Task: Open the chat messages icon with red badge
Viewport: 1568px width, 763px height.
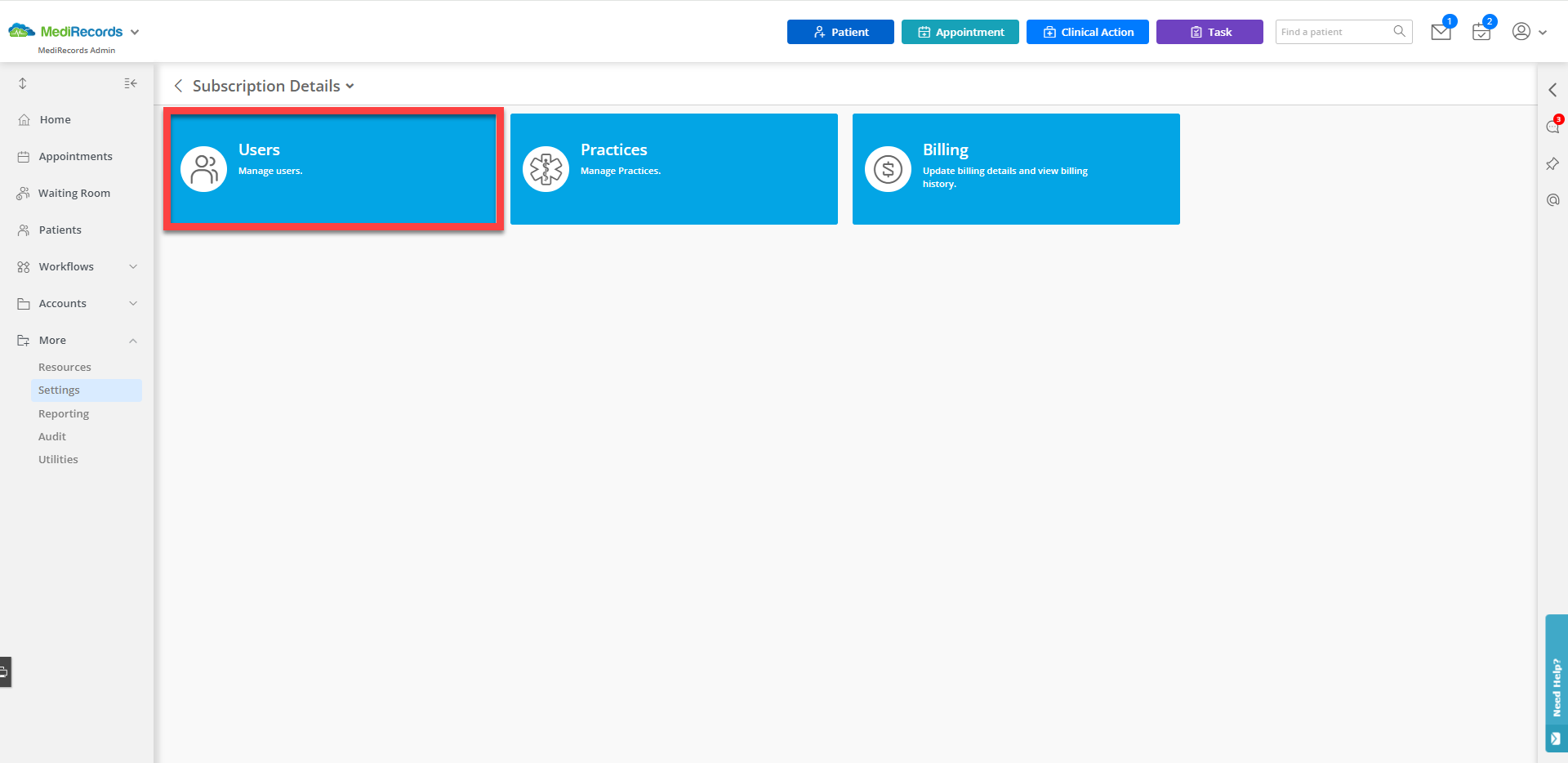Action: point(1552,127)
